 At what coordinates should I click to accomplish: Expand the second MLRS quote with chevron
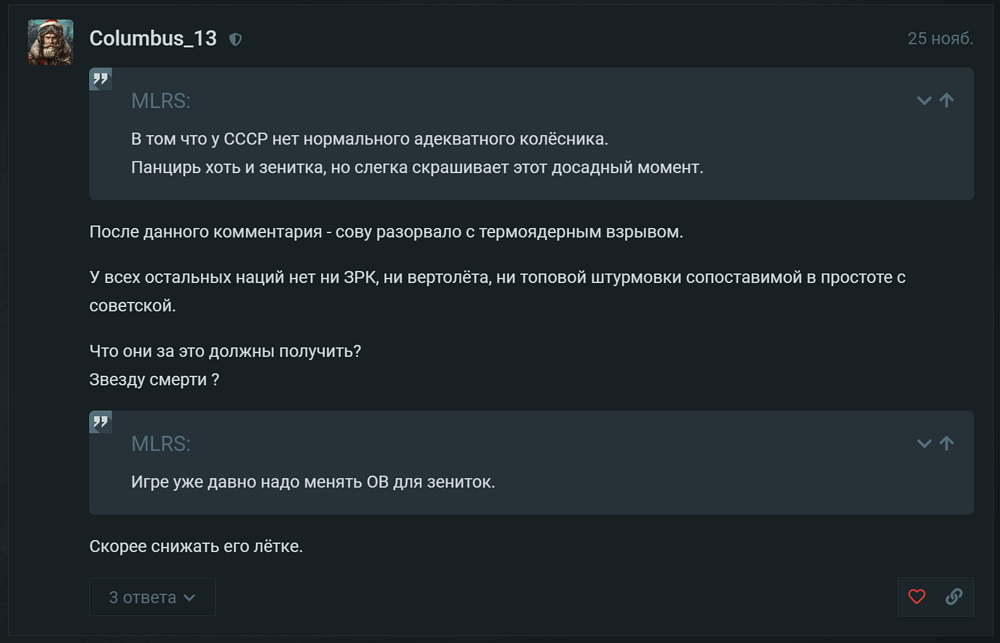tap(924, 443)
